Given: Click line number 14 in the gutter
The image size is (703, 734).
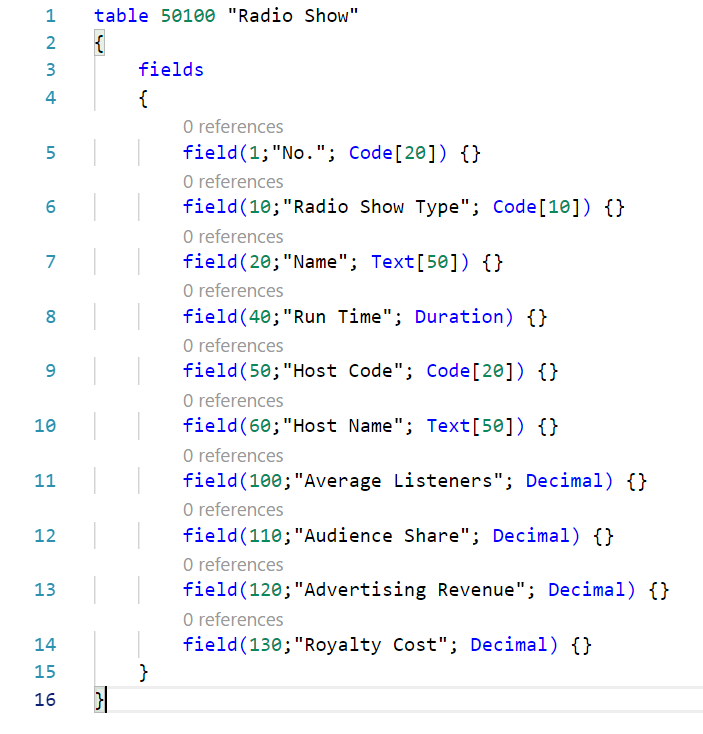Looking at the screenshot, I should pos(45,645).
